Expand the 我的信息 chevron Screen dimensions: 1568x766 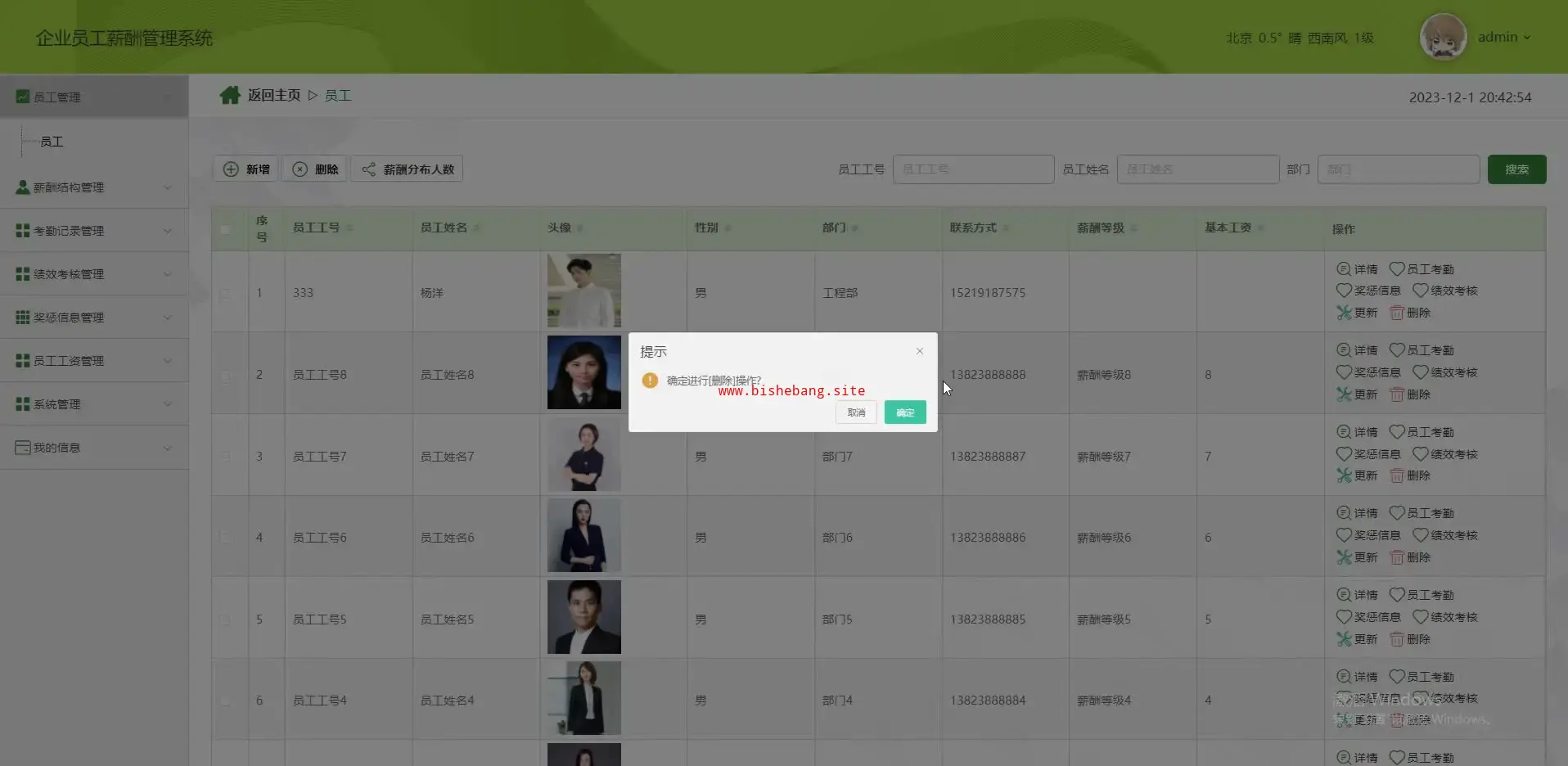point(168,448)
